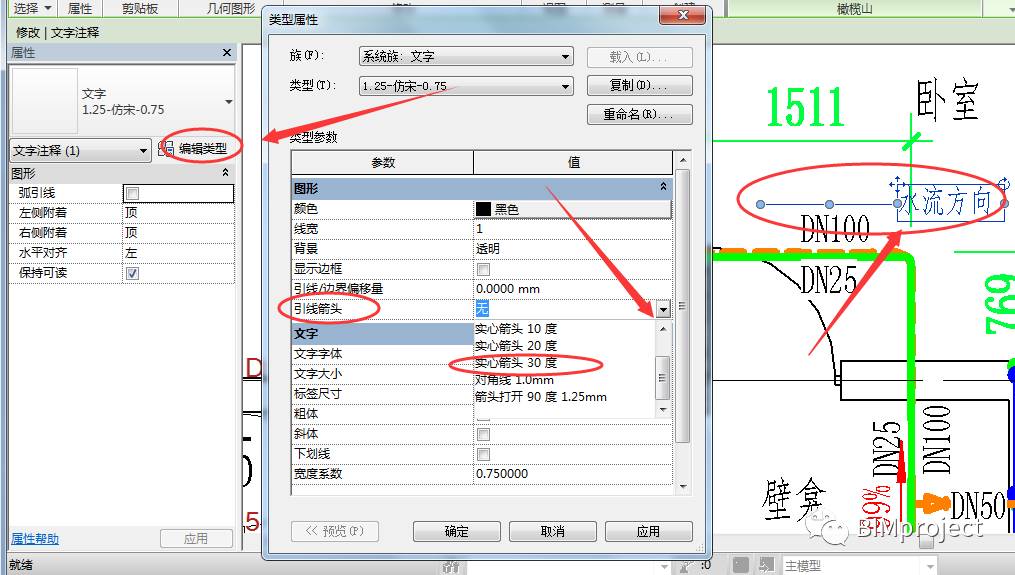
Task: Toggle the 弧引线 checkbox
Action: (133, 193)
